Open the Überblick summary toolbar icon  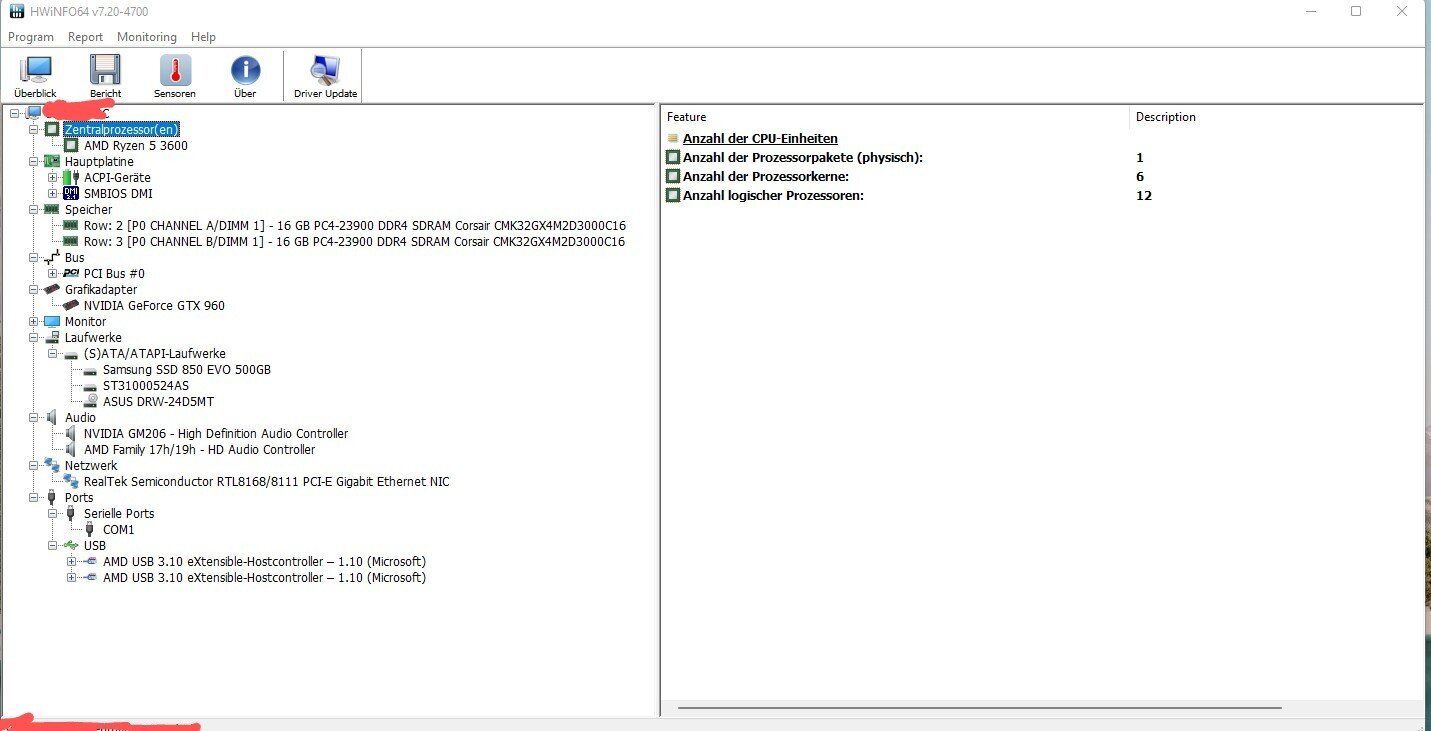coord(35,70)
